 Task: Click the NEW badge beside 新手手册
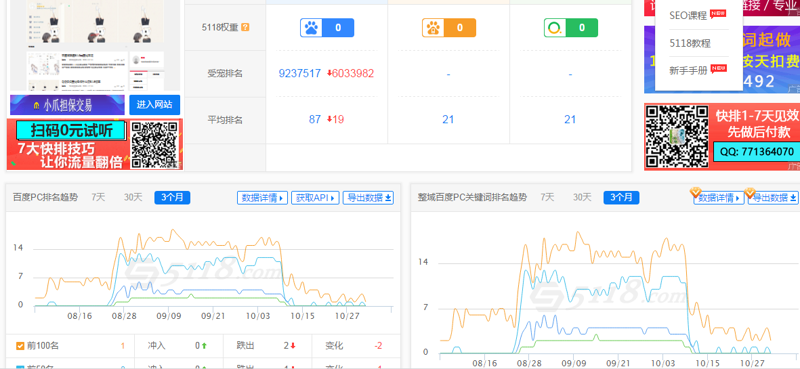pyautogui.click(x=718, y=68)
